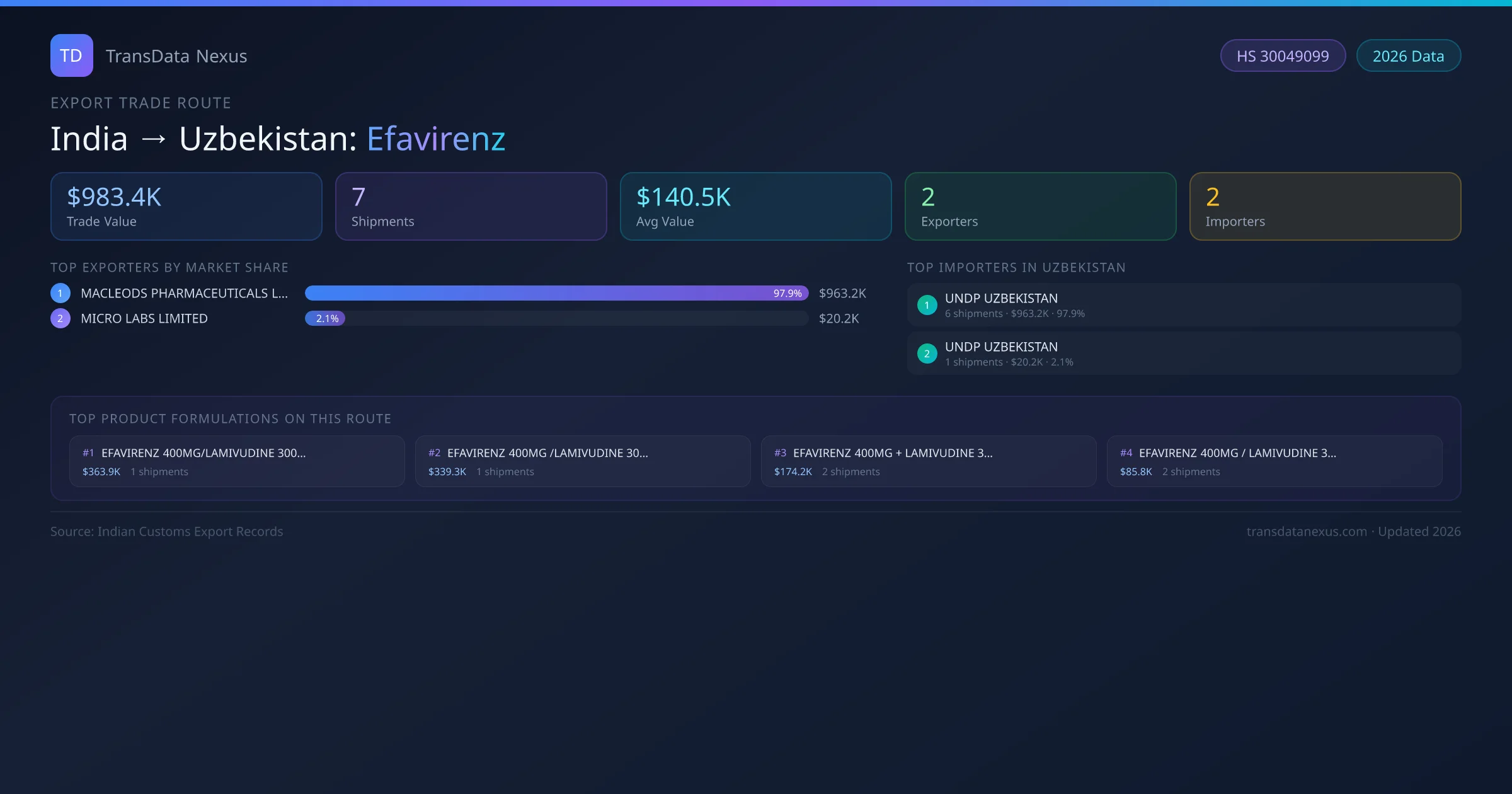This screenshot has height=794, width=1512.
Task: Click green rank 1 badge for UNDP Uzbekistan
Action: tap(927, 305)
